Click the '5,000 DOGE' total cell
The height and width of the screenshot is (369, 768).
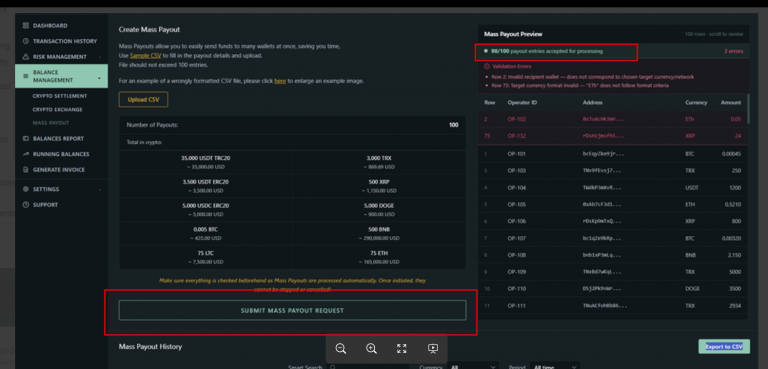[x=379, y=210]
